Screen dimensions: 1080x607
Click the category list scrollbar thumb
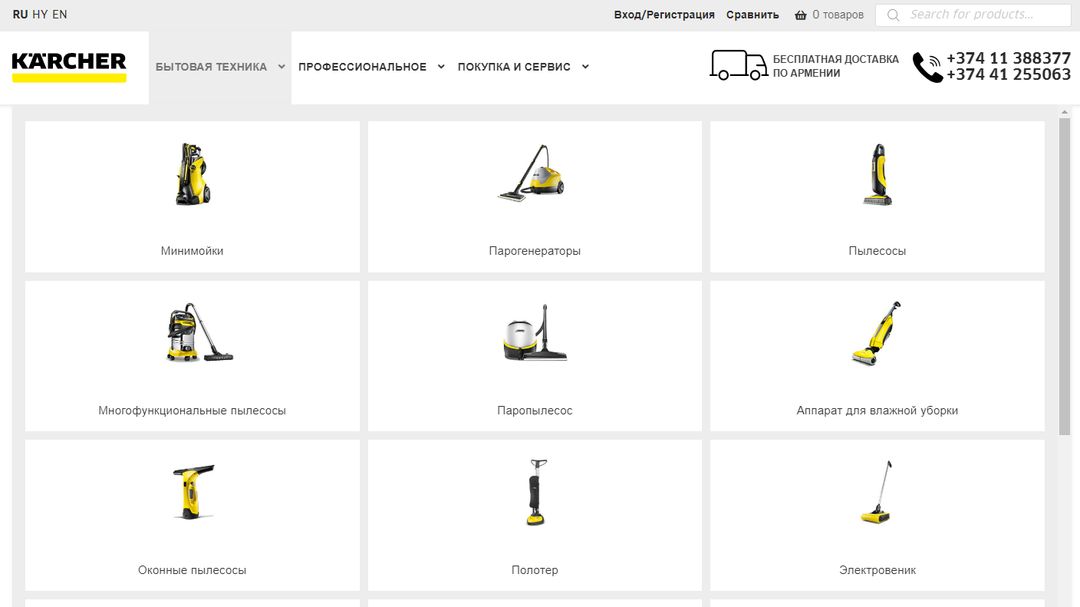[1064, 276]
